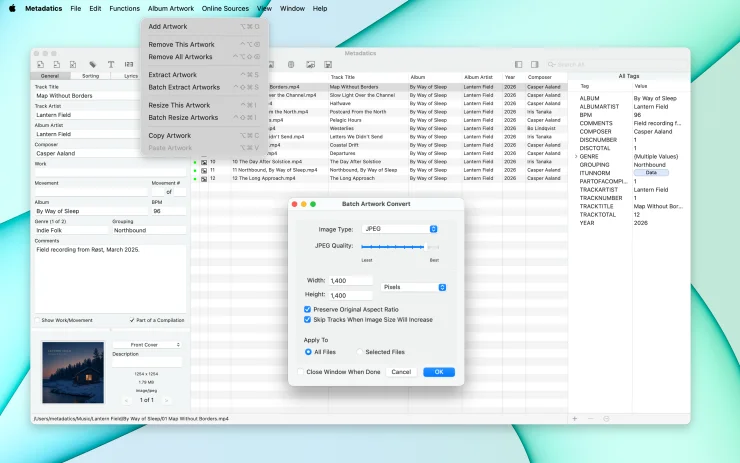Toggle Show Work/Movement checkbox
The width and height of the screenshot is (740, 463).
pyautogui.click(x=37, y=320)
